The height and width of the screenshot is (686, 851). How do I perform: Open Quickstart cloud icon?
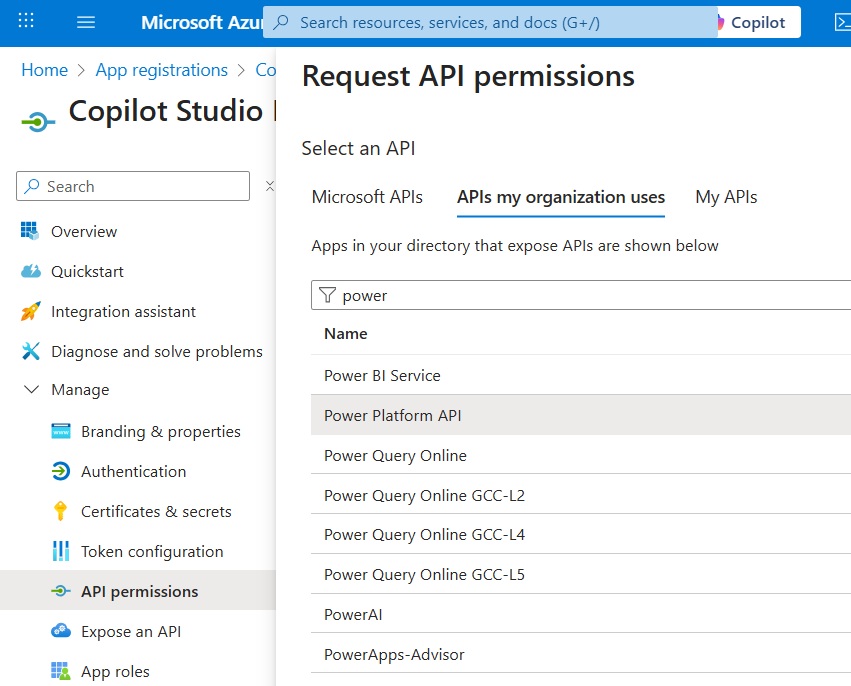pyautogui.click(x=31, y=271)
